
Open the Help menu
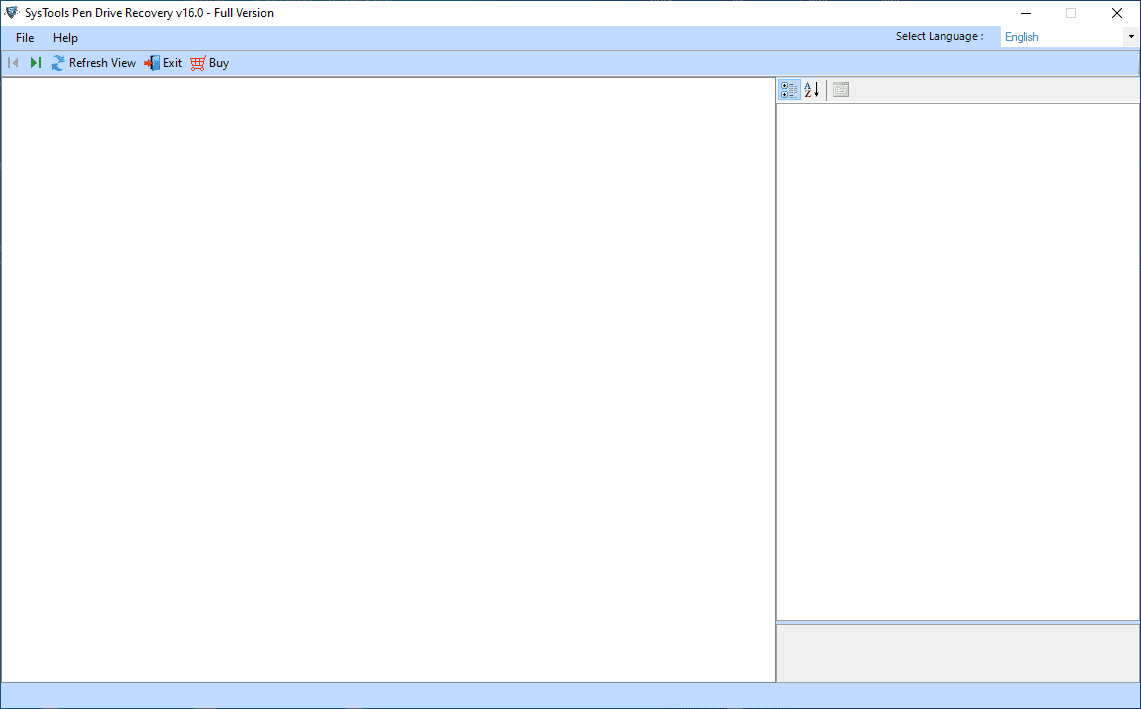(x=65, y=38)
